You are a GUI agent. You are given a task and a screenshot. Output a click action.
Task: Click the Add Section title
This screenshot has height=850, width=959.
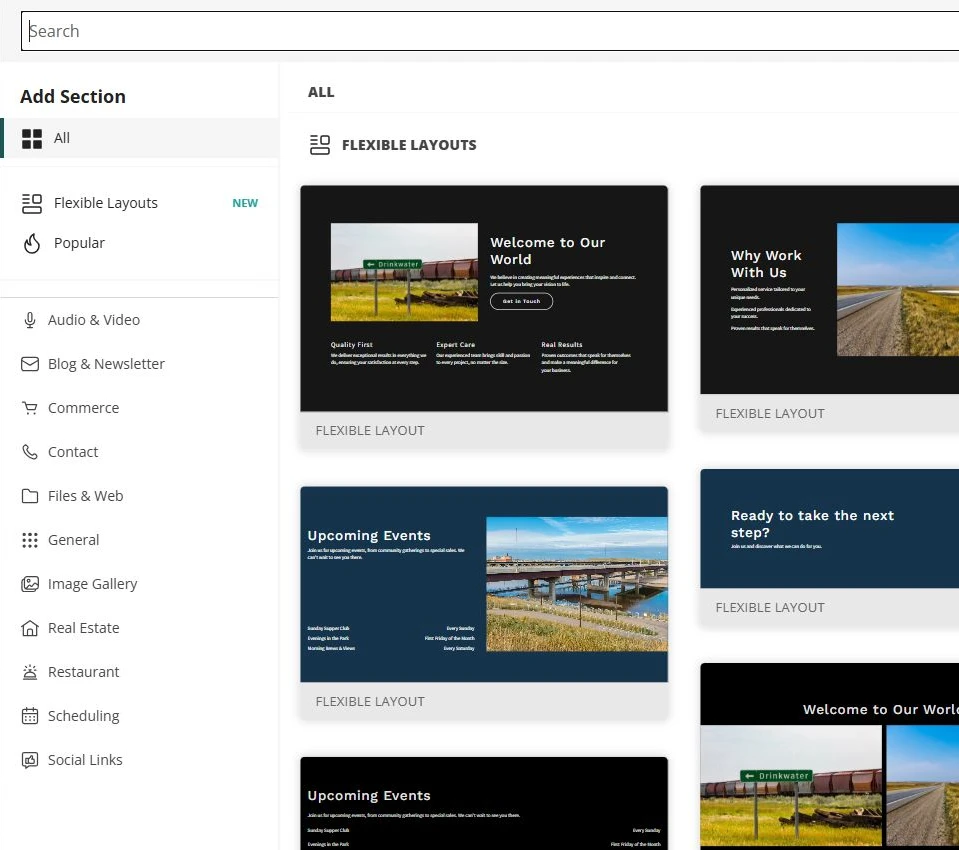(73, 97)
